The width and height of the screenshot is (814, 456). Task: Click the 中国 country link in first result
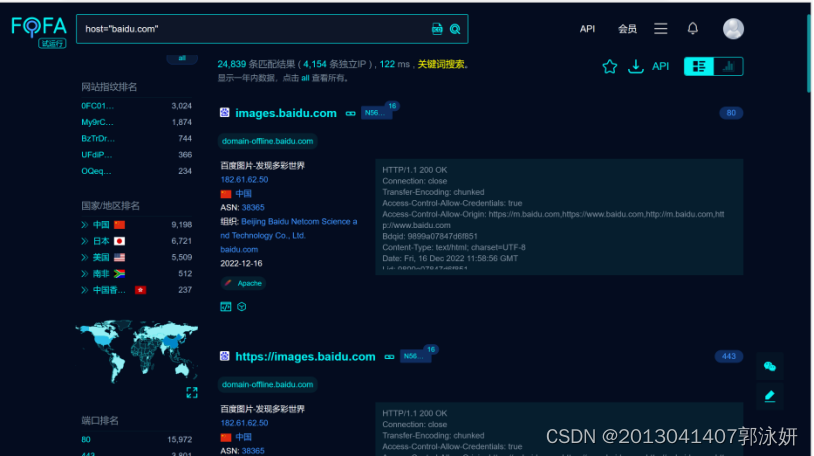(243, 194)
